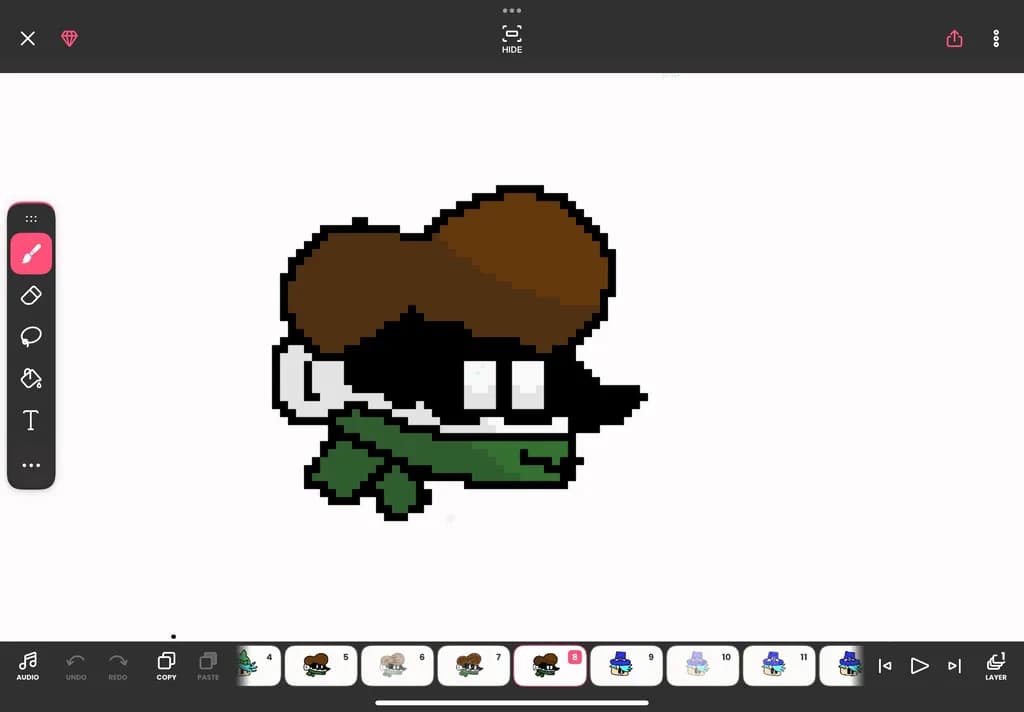Show more tools via toolbar ellipsis
Image resolution: width=1024 pixels, height=712 pixels.
[x=31, y=466]
